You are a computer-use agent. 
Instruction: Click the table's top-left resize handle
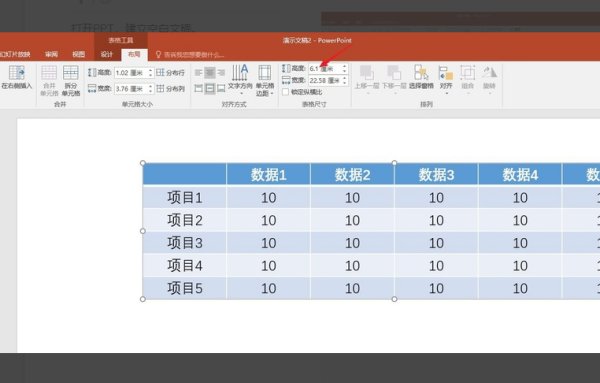coord(143,163)
